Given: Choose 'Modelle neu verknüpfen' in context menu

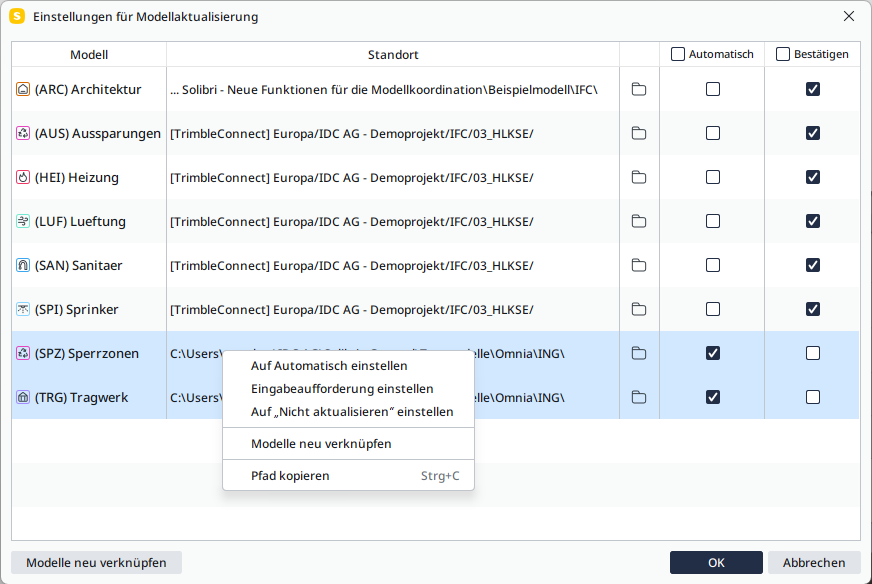Looking at the screenshot, I should (x=348, y=444).
